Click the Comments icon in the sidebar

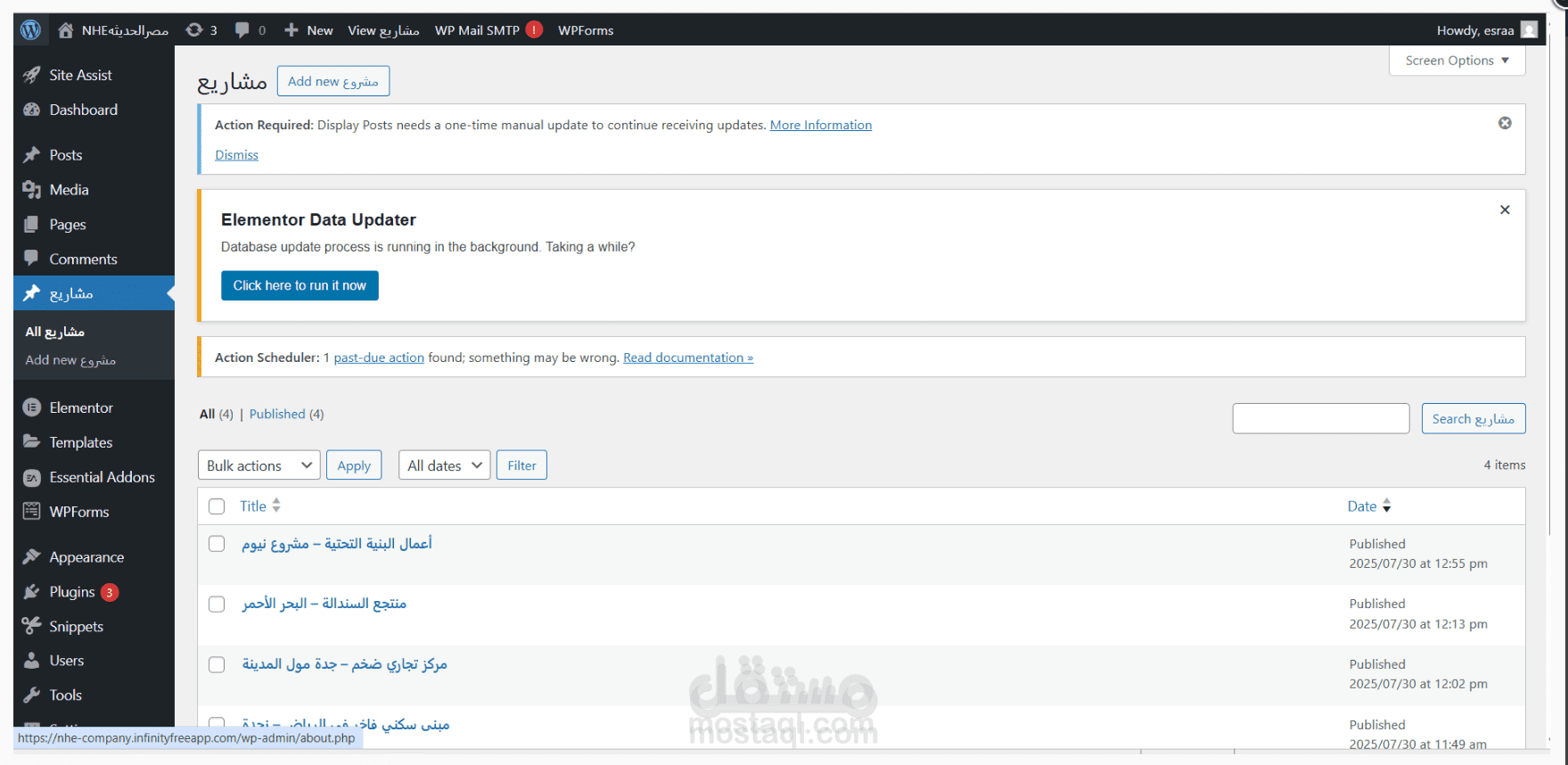32,259
